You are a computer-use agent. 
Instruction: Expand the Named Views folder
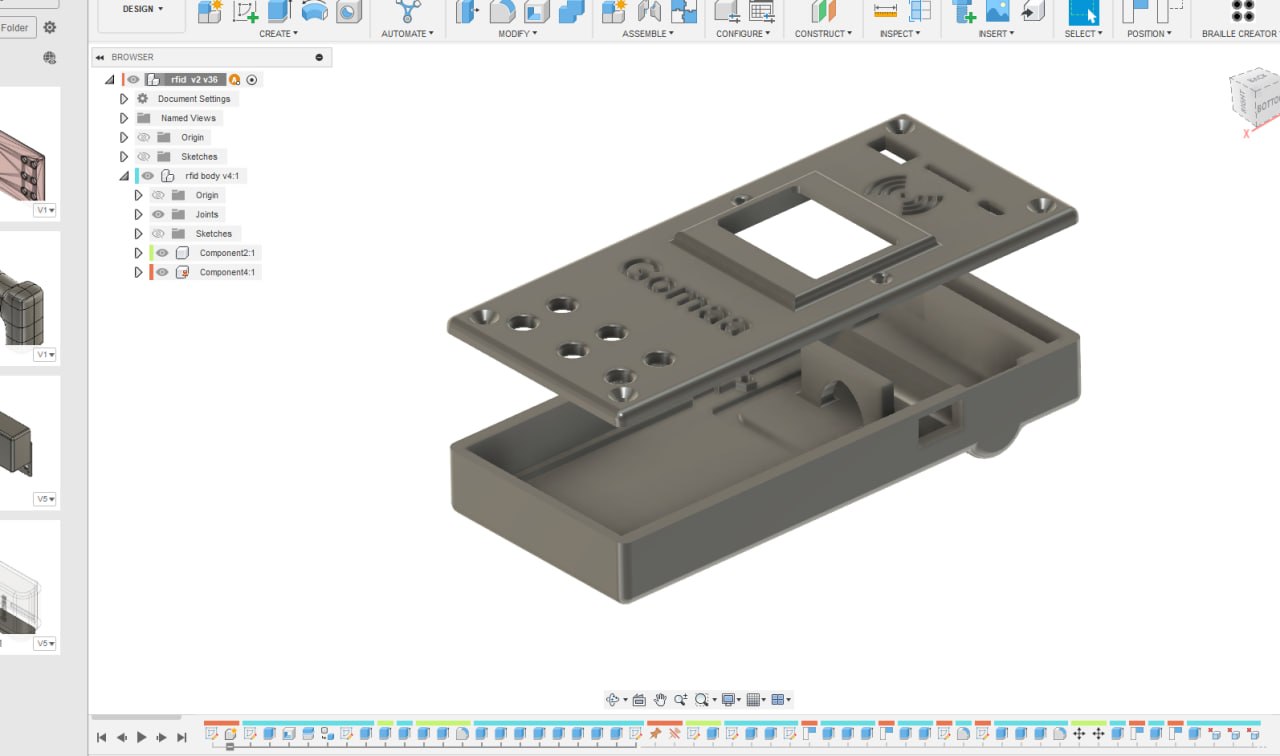pos(124,118)
